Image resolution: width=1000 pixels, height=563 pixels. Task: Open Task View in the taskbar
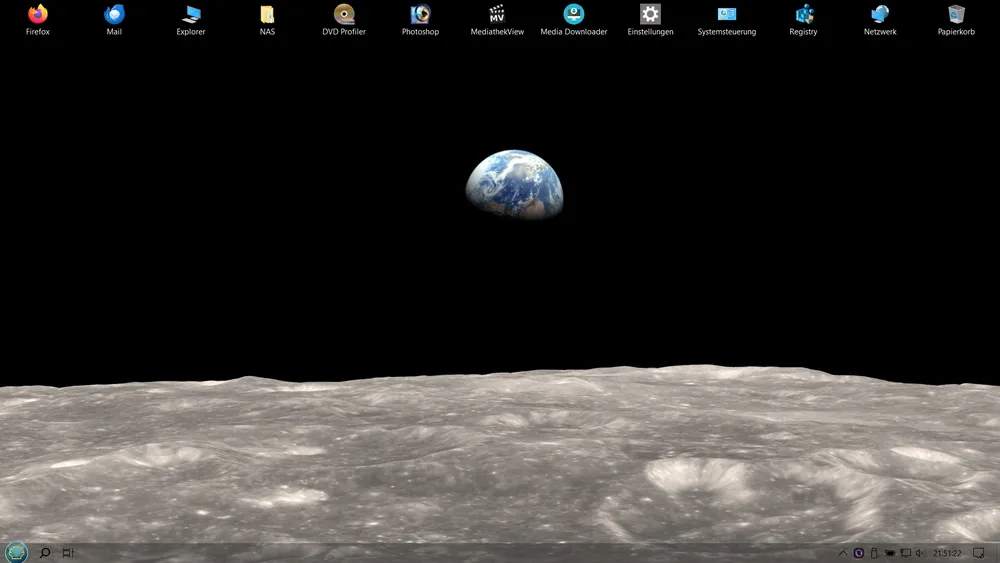click(x=68, y=553)
